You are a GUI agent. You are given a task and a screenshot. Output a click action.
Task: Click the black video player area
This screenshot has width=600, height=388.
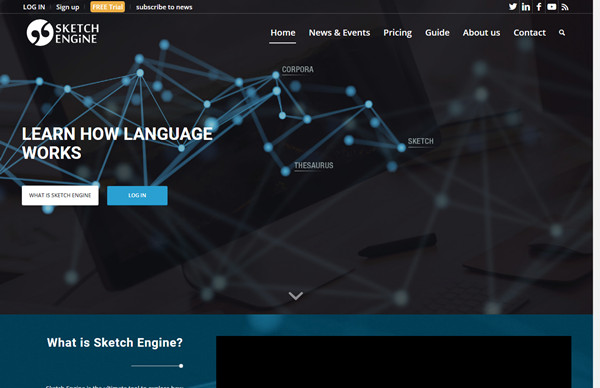[394, 362]
